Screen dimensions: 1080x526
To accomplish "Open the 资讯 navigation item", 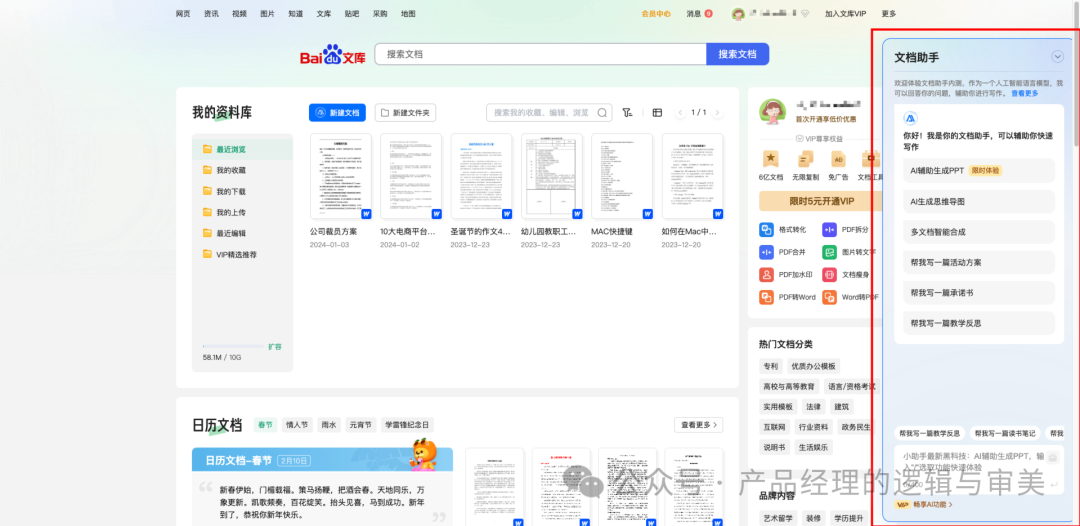I will (211, 14).
